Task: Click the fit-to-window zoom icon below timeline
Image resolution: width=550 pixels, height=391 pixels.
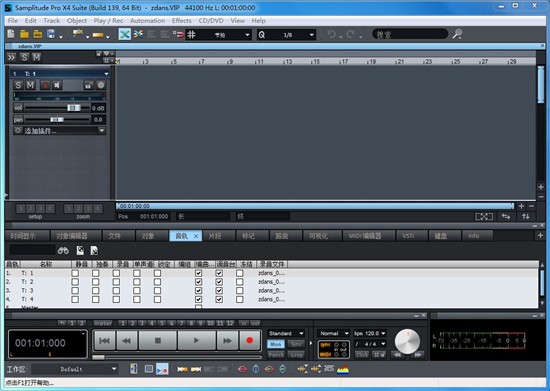Action: coord(484,216)
